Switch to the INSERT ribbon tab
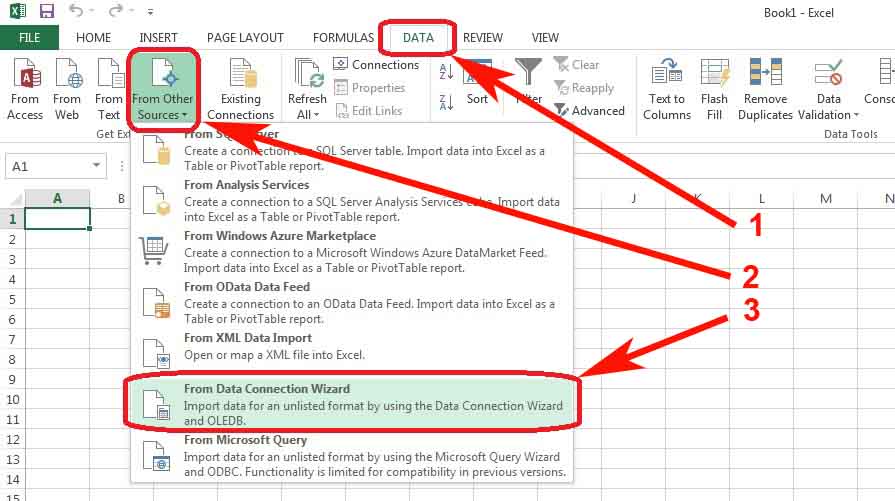895x501 pixels. (x=158, y=38)
